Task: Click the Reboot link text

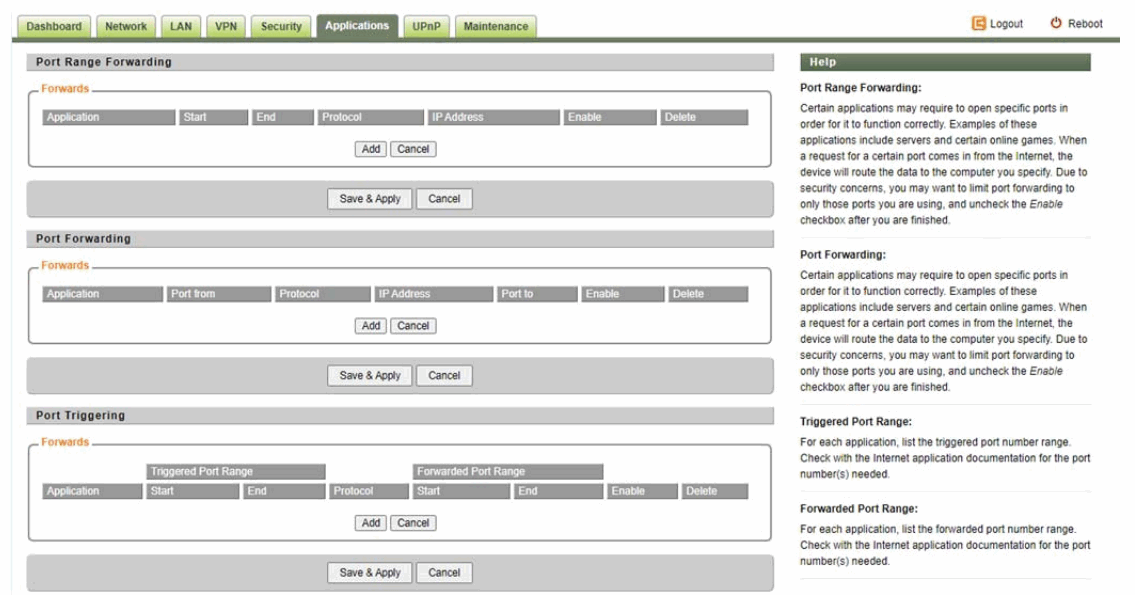Action: pos(1085,24)
